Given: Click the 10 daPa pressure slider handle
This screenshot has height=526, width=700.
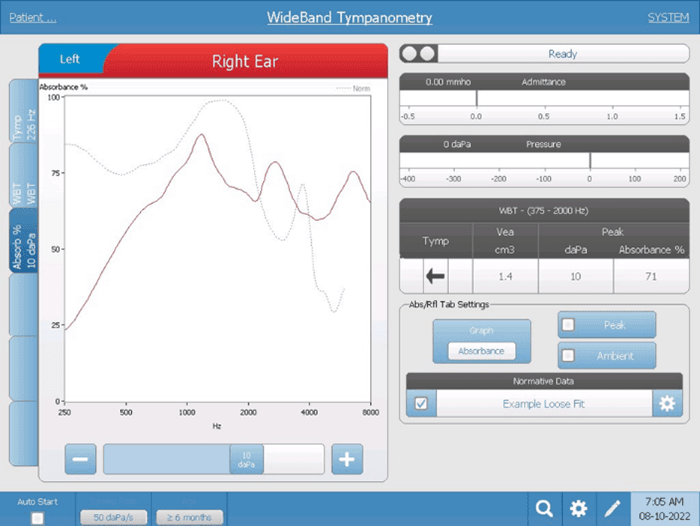Looking at the screenshot, I should coord(246,459).
